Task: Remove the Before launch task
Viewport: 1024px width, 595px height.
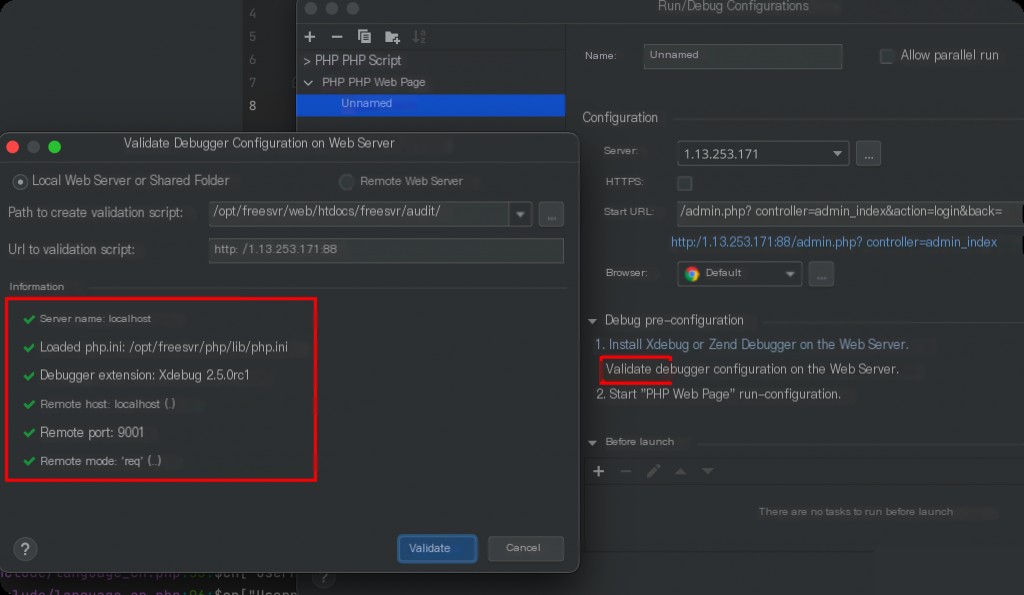Action: click(x=626, y=472)
